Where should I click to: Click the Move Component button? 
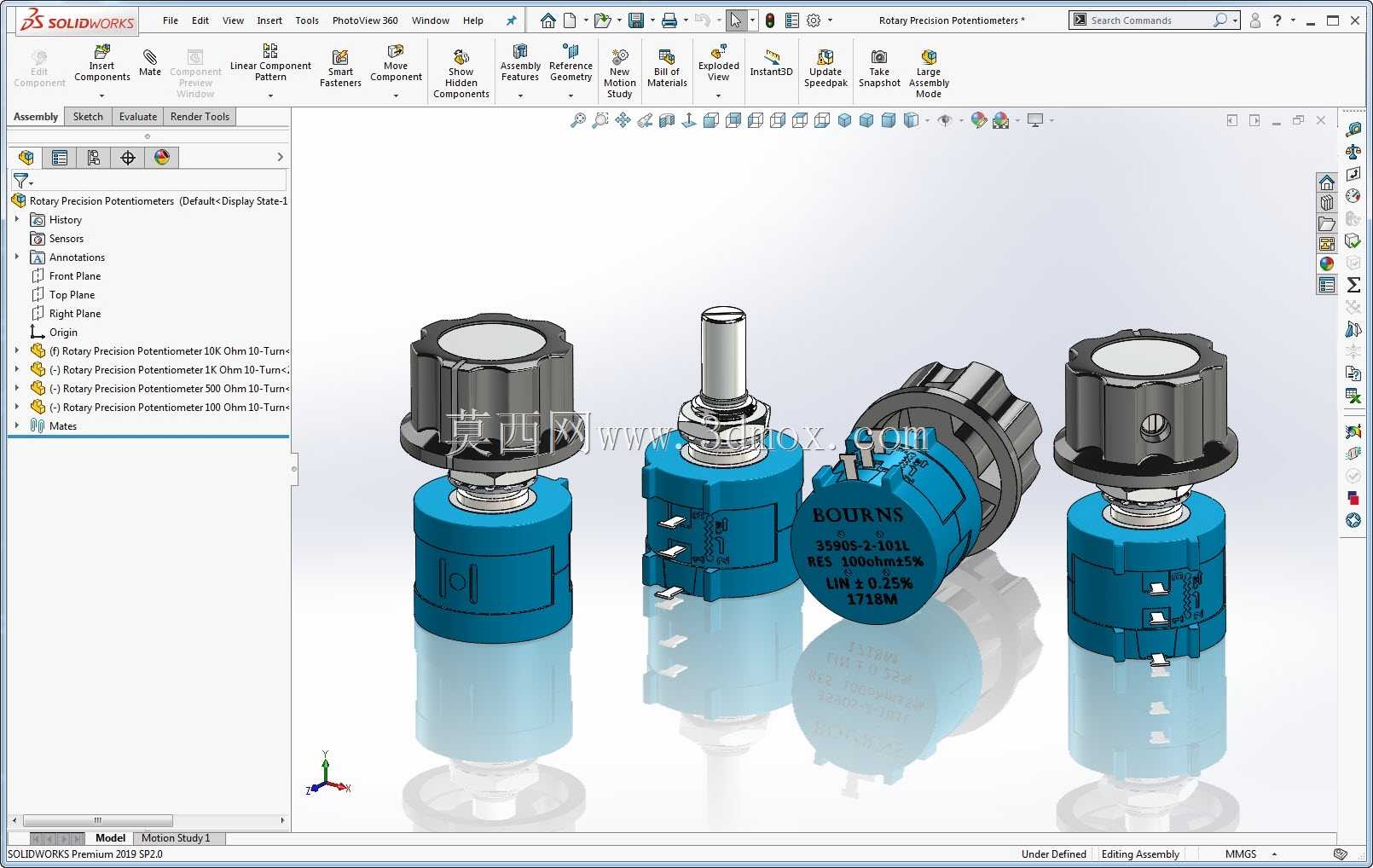396,65
